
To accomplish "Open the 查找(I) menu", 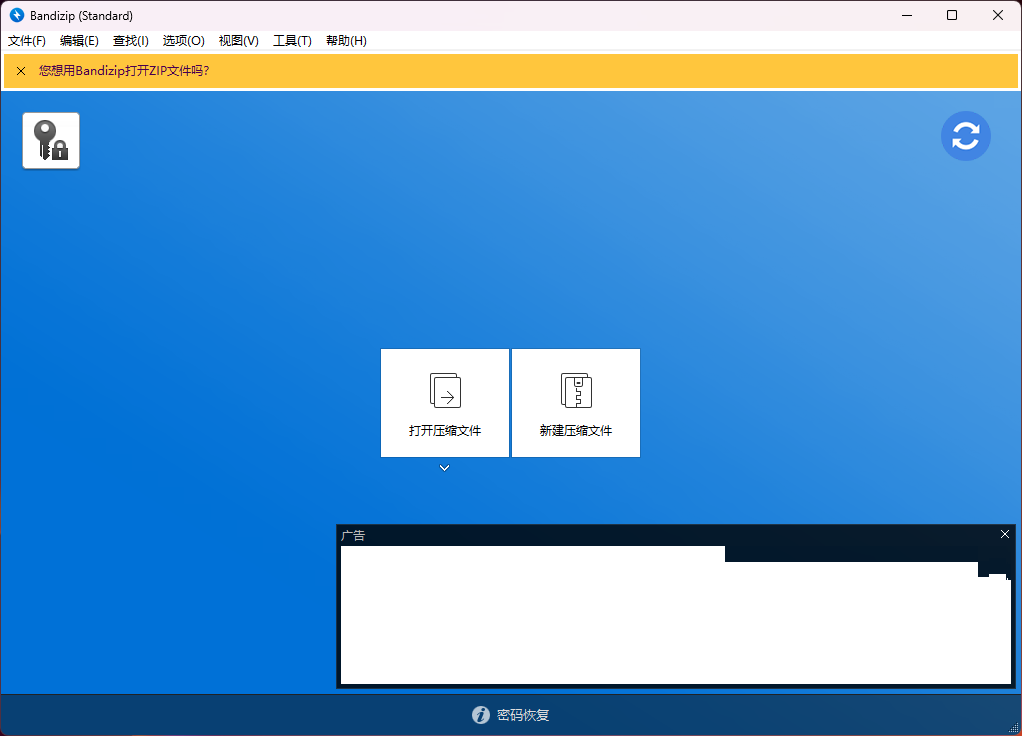I will [130, 41].
